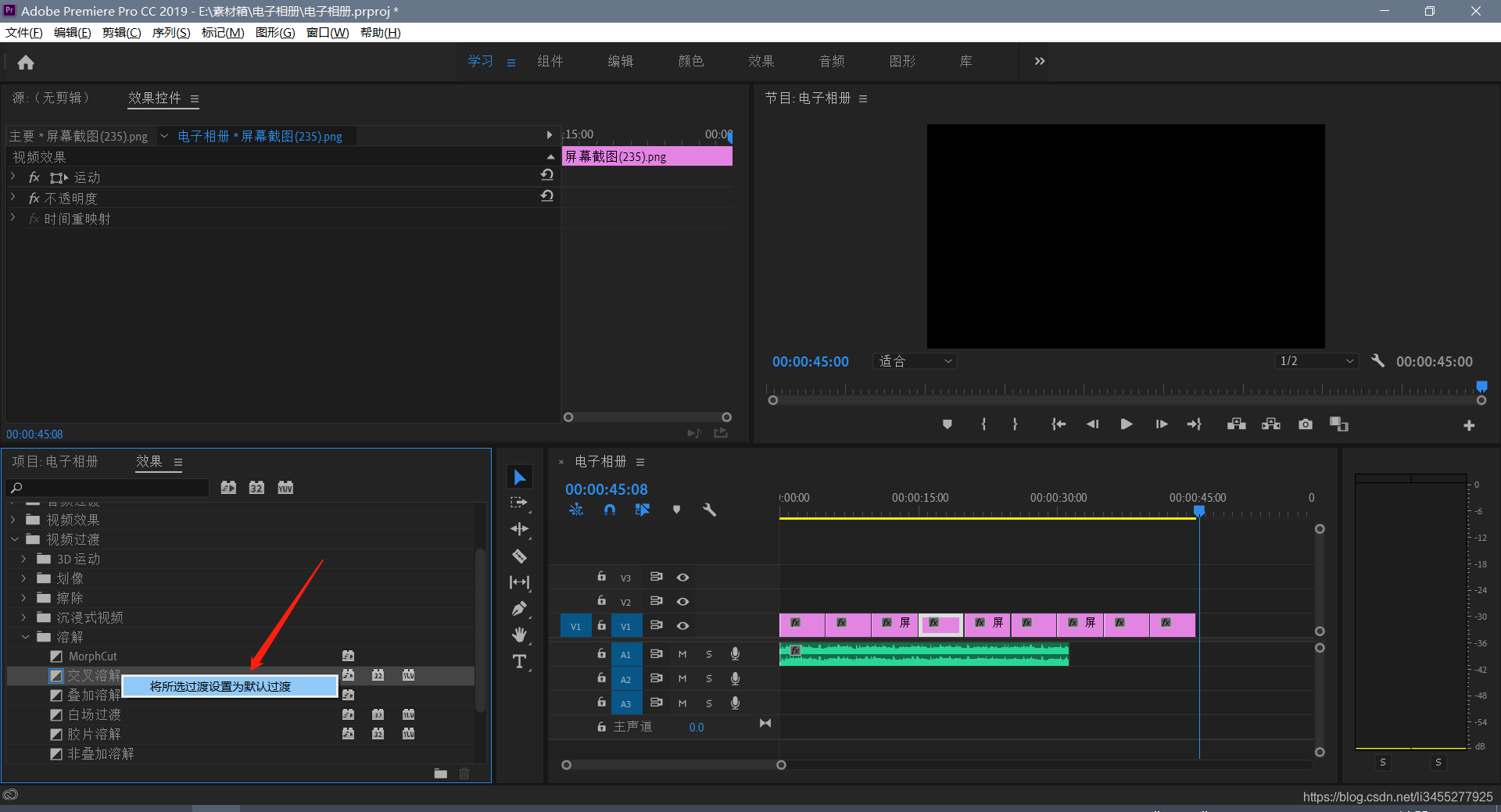The image size is (1501, 812).
Task: Click 将所选过渡设置为默认过渡 menu entry
Action: (230, 686)
